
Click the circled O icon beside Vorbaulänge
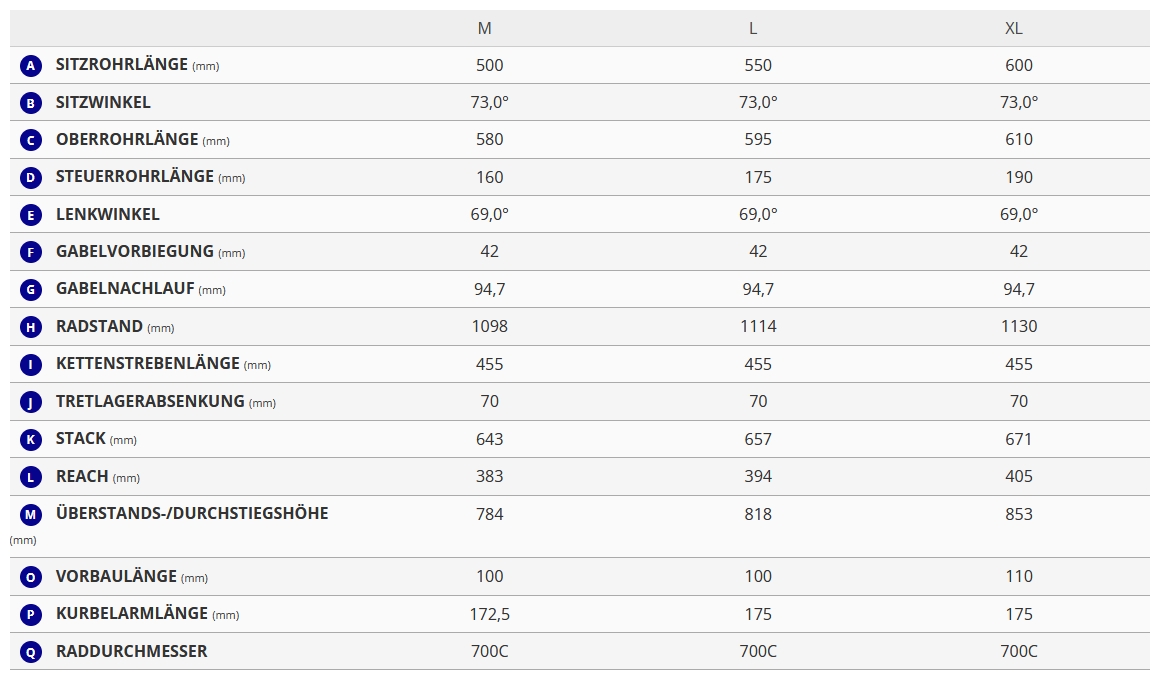[31, 577]
